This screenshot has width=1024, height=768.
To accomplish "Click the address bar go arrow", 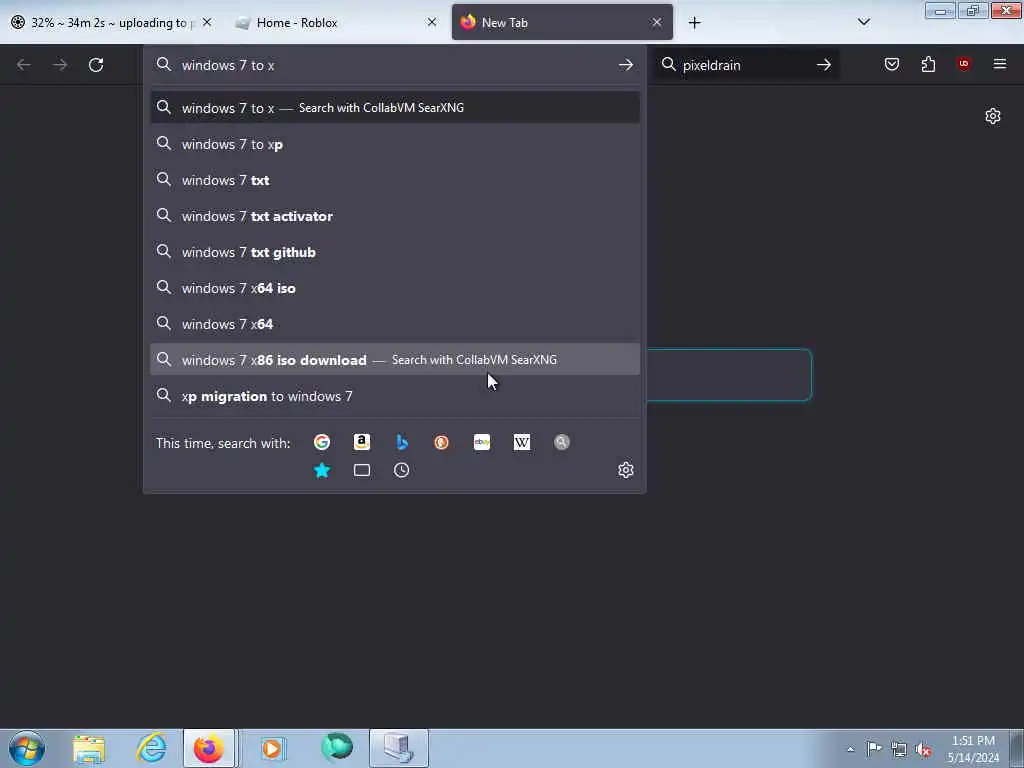I will pyautogui.click(x=626, y=65).
